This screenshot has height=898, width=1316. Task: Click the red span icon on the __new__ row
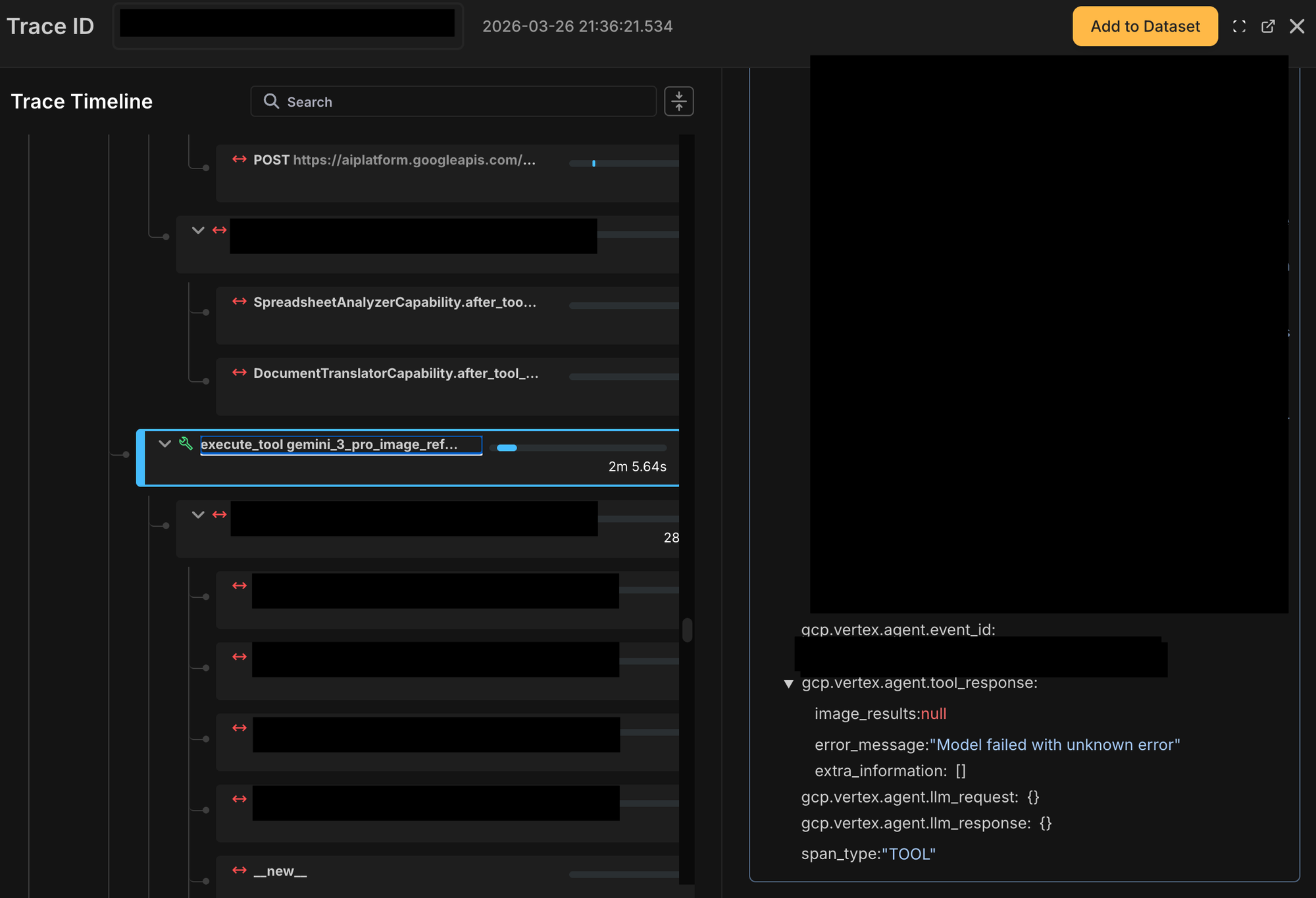pos(239,870)
